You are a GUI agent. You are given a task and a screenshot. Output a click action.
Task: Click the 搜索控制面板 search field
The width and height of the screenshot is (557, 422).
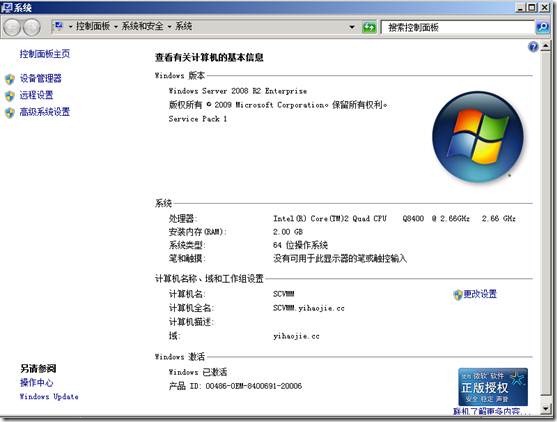pyautogui.click(x=458, y=27)
